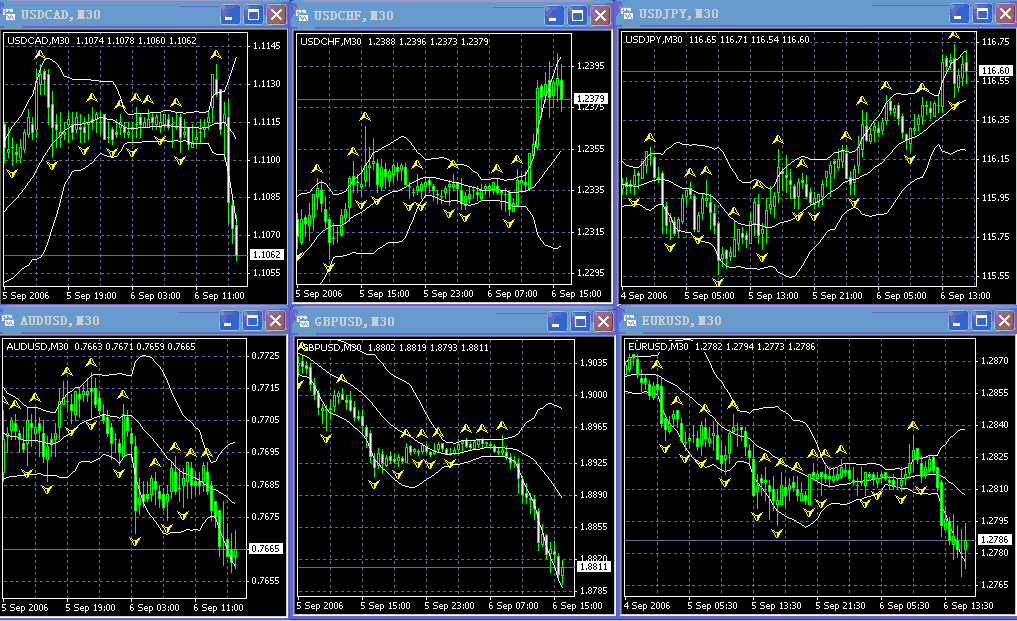
Task: Maximize the AUDUSD chart window
Action: pyautogui.click(x=252, y=321)
